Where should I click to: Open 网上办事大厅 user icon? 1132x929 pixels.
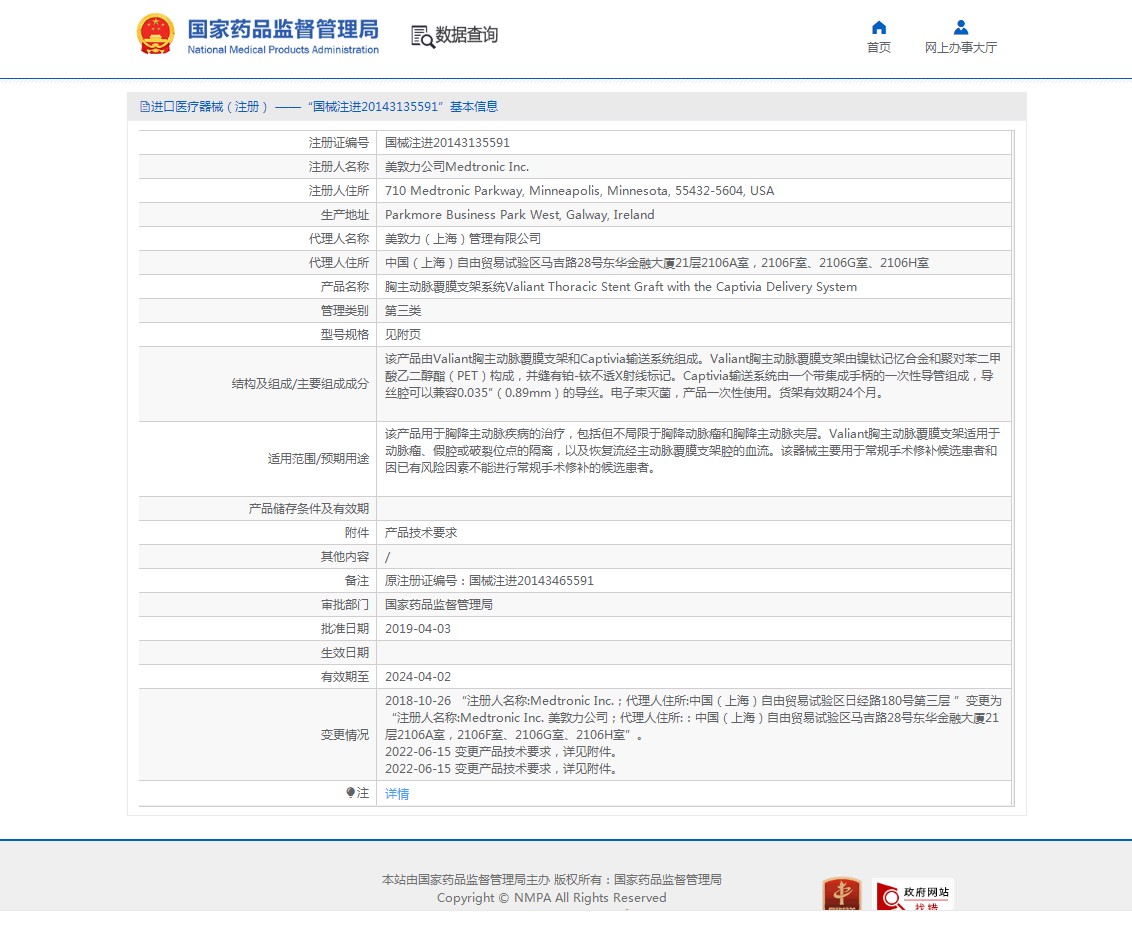pos(960,27)
